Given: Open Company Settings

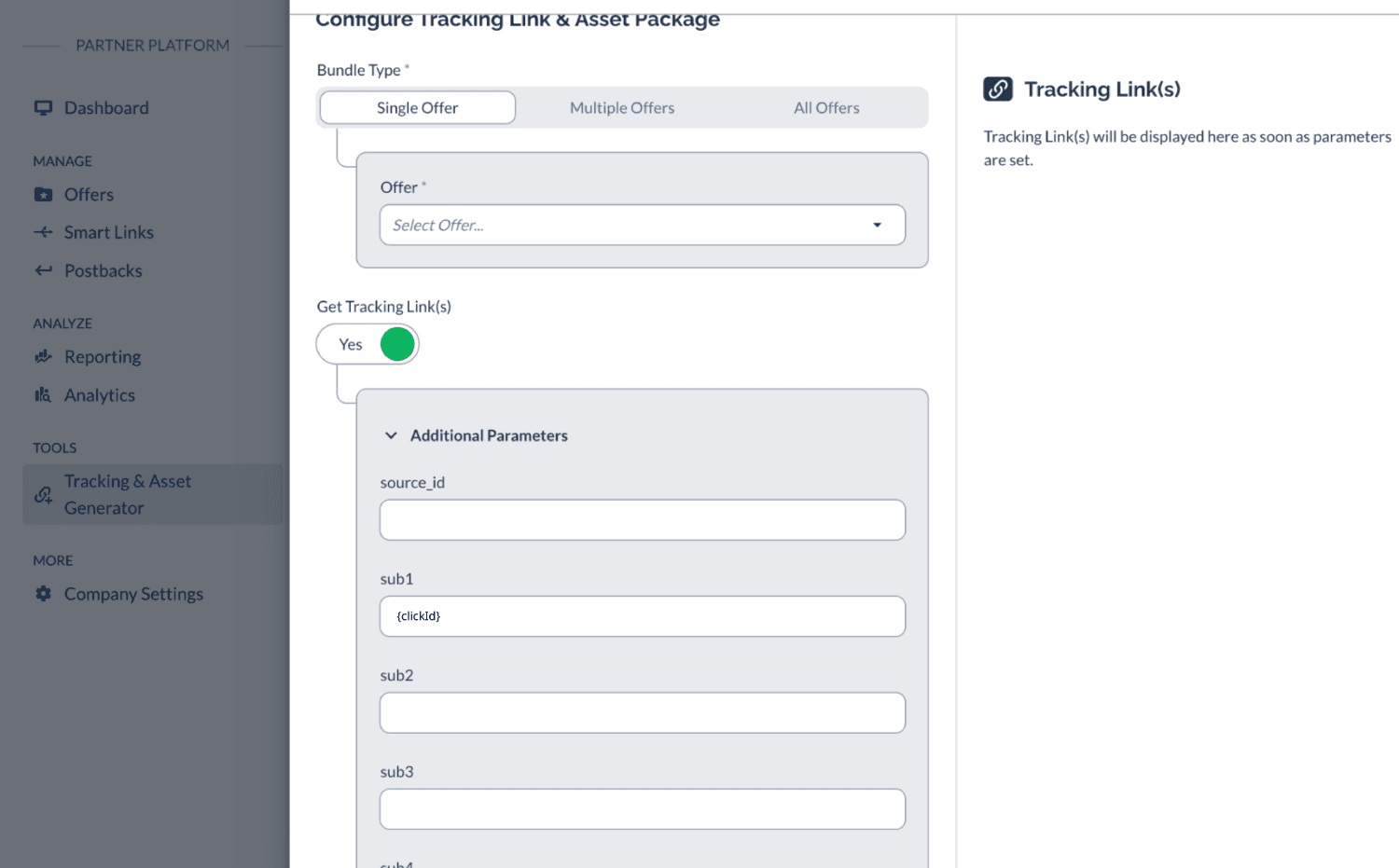Looking at the screenshot, I should coord(133,594).
